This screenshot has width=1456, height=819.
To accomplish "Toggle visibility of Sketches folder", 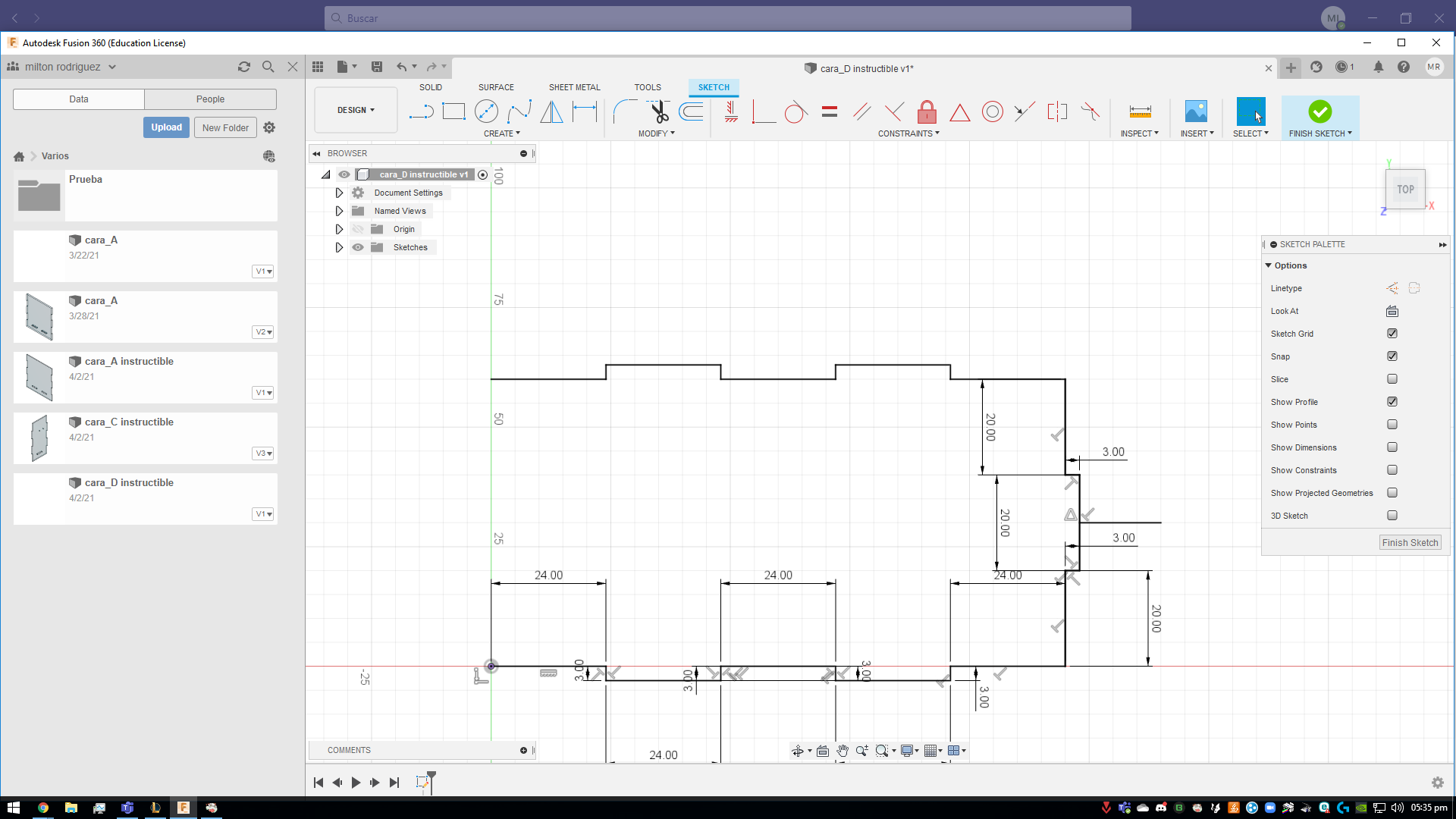I will point(358,247).
